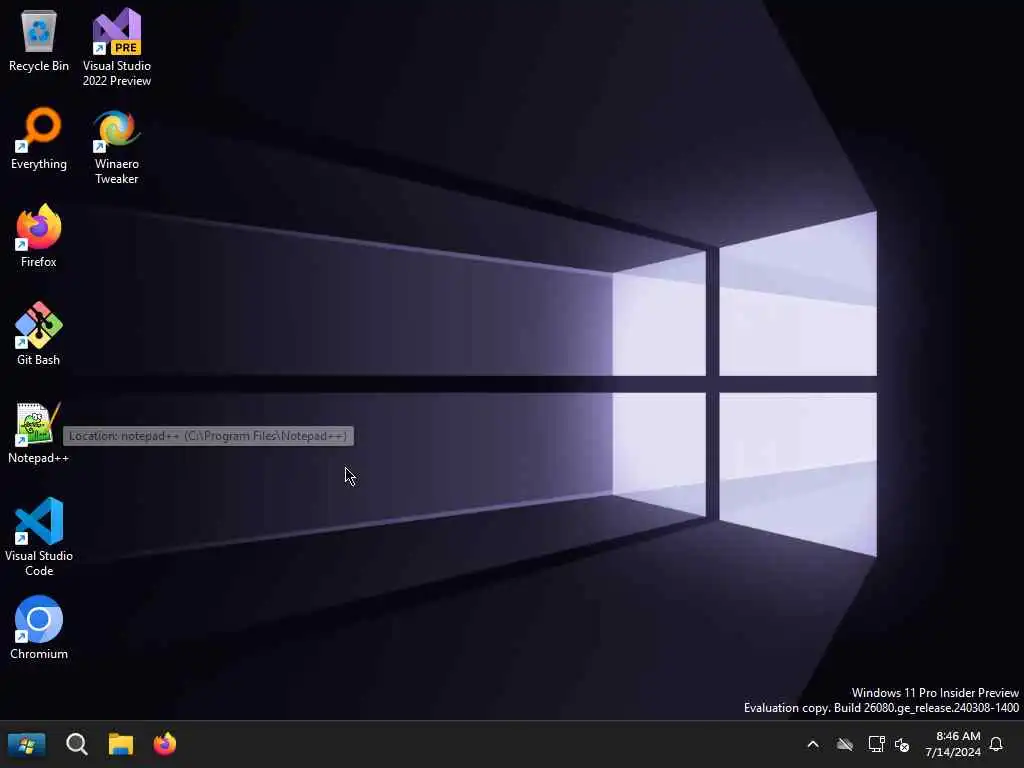Image resolution: width=1024 pixels, height=768 pixels.
Task: Expand hidden system tray icons chevron
Action: point(813,744)
